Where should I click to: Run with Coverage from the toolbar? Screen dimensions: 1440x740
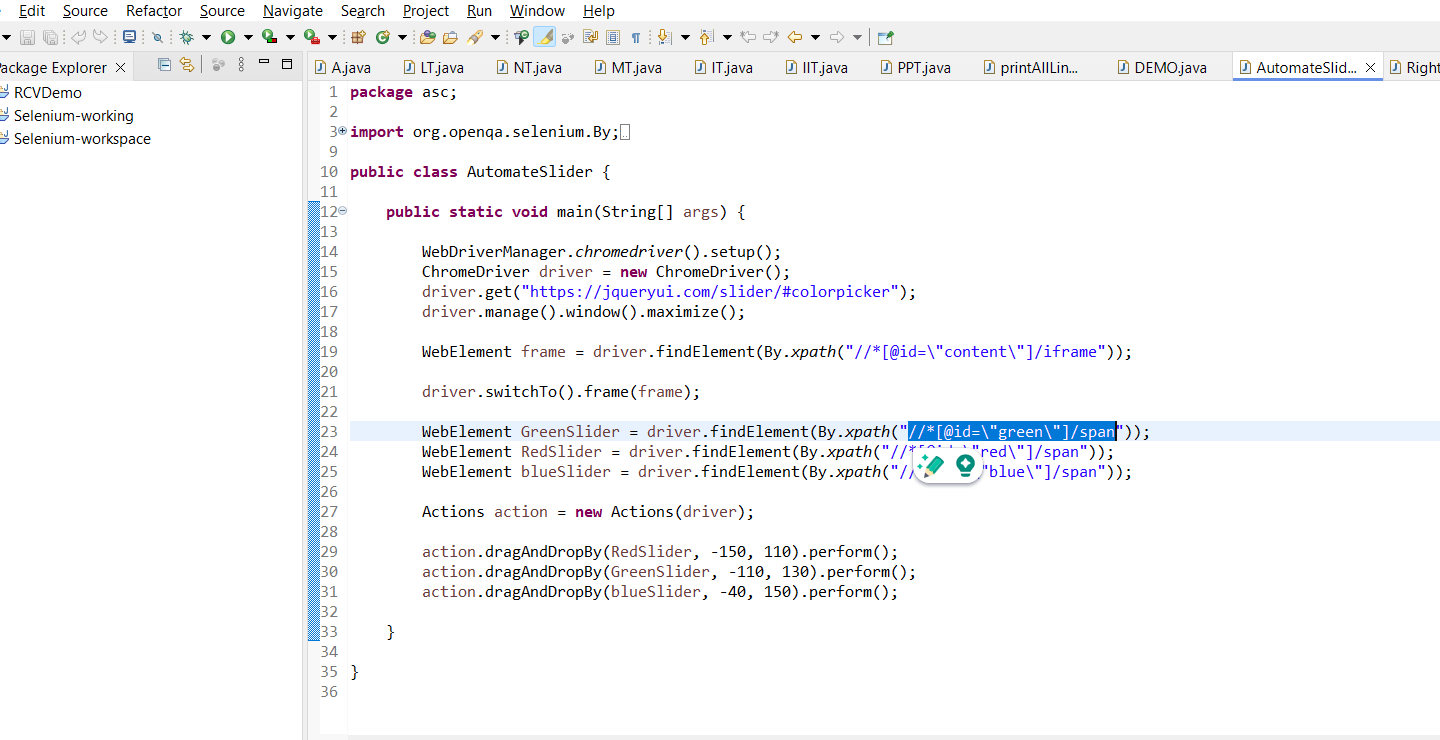(267, 37)
